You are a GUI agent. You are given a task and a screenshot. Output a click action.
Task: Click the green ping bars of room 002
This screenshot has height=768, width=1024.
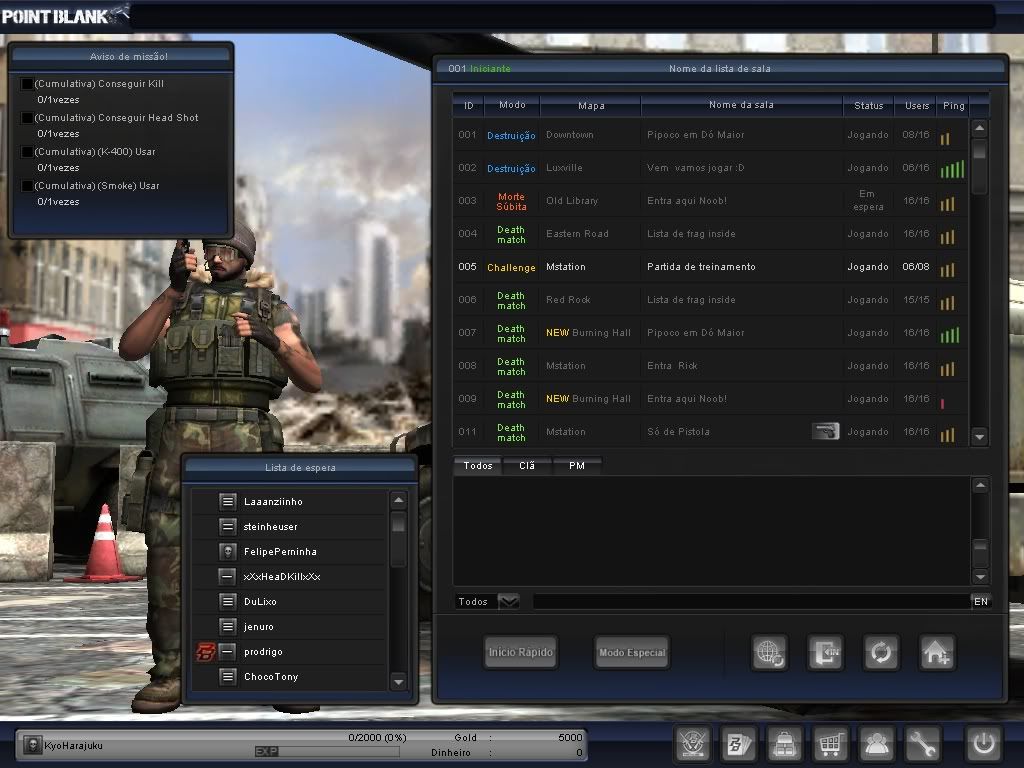pos(952,169)
